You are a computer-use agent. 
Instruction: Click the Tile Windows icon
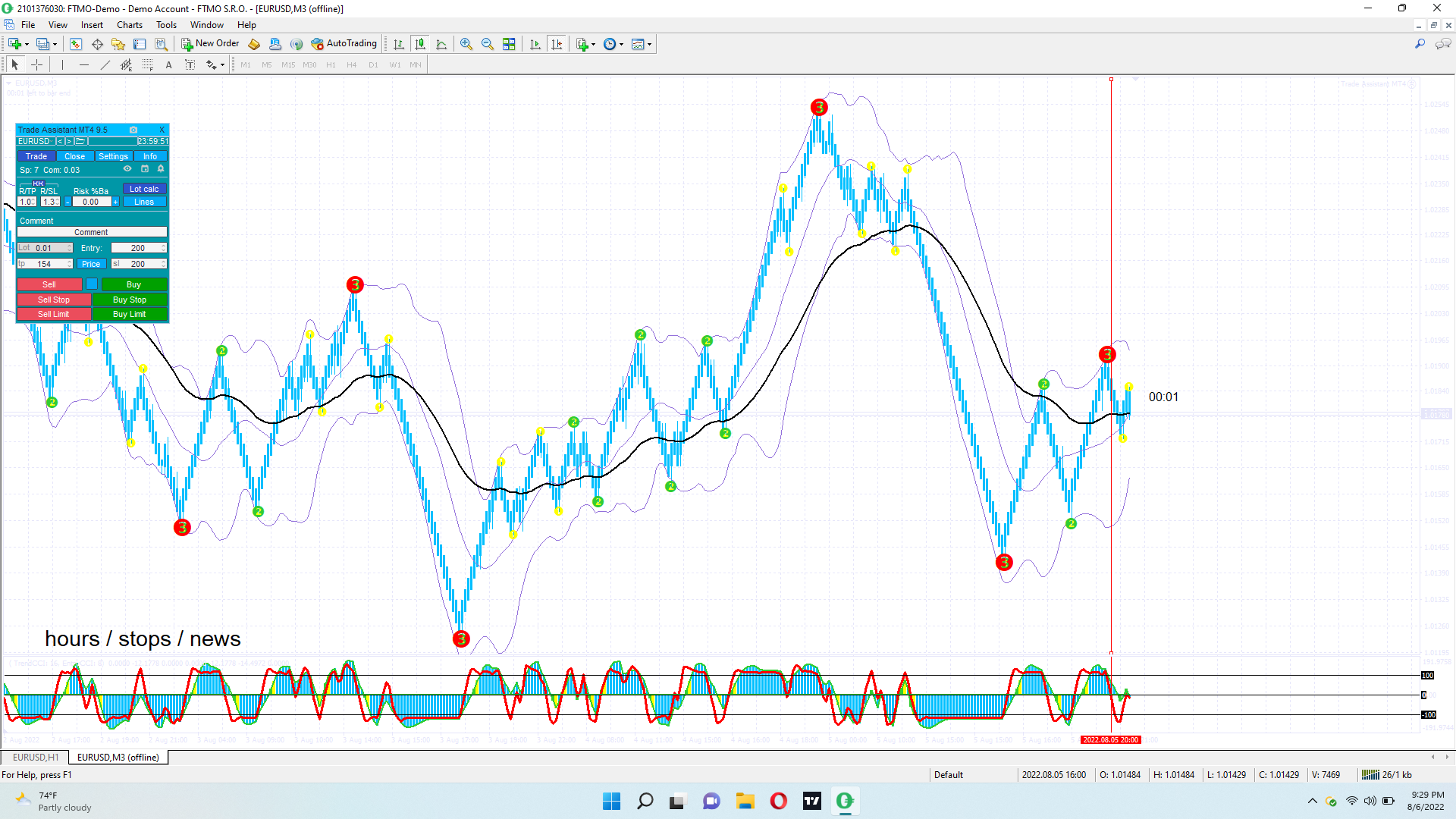click(x=509, y=44)
